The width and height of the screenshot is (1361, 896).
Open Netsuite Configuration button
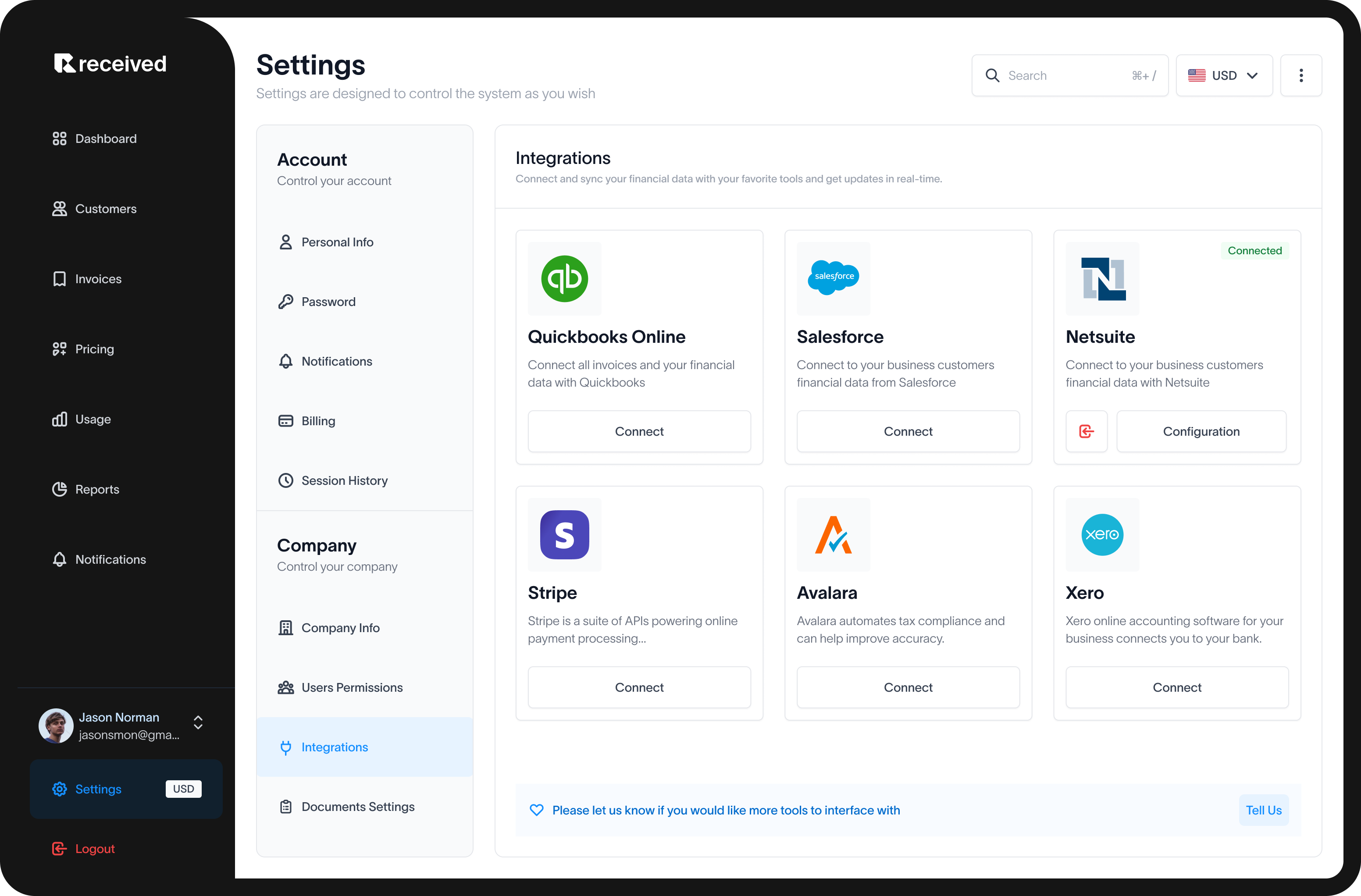coord(1201,431)
